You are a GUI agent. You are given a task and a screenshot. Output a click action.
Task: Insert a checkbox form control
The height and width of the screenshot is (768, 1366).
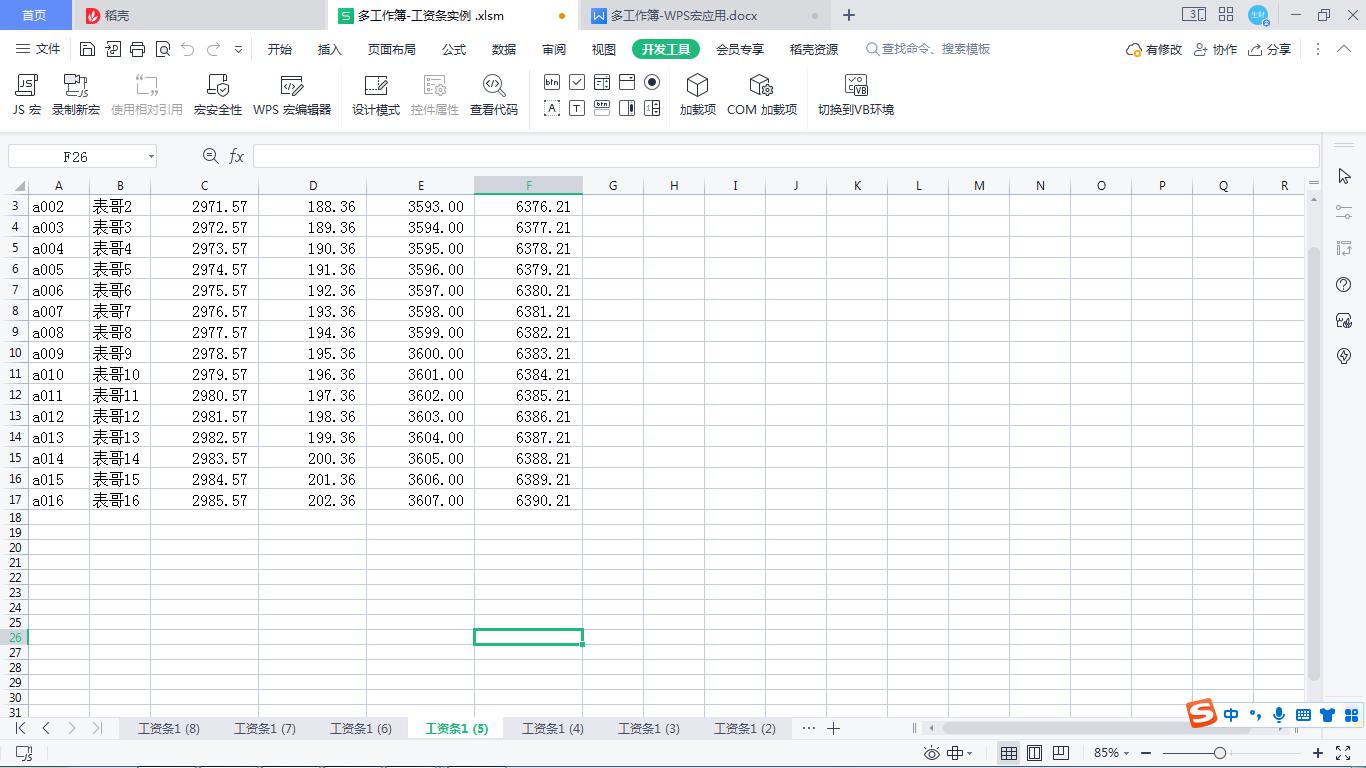pos(577,82)
